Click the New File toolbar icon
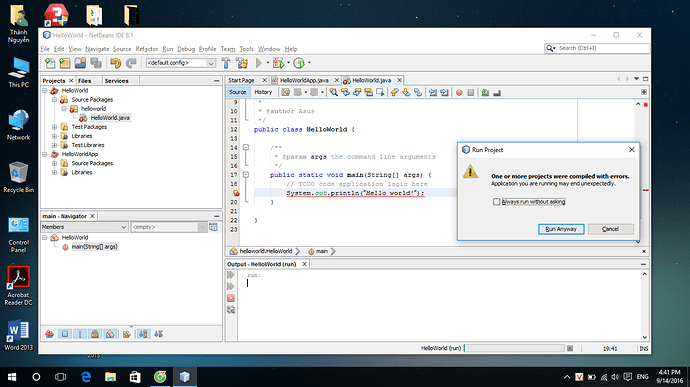The width and height of the screenshot is (690, 387). point(50,63)
